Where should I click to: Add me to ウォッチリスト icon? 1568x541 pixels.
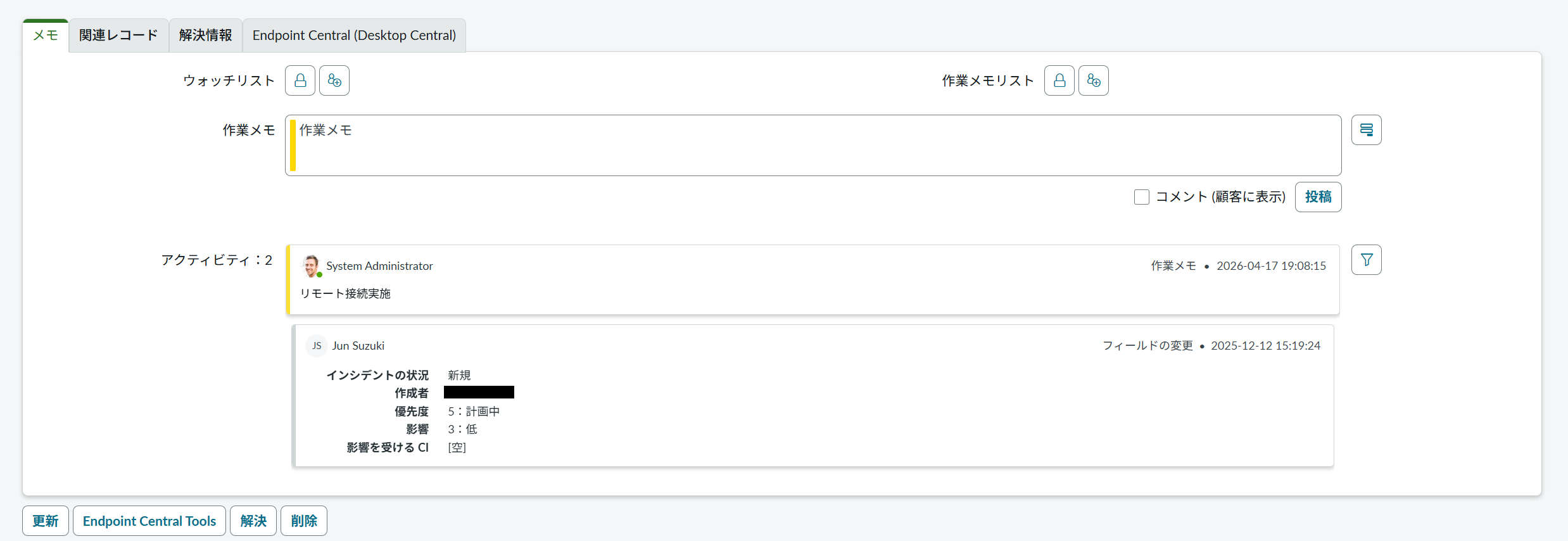[334, 80]
